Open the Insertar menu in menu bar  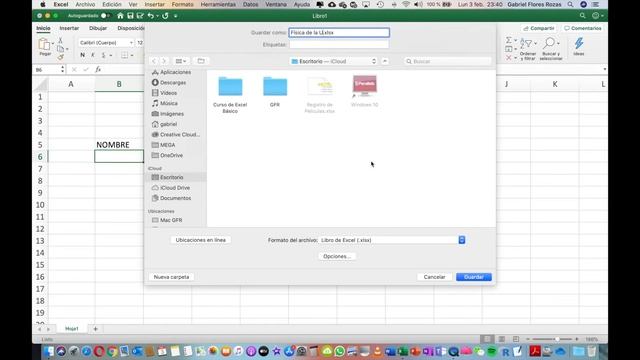click(x=155, y=4)
